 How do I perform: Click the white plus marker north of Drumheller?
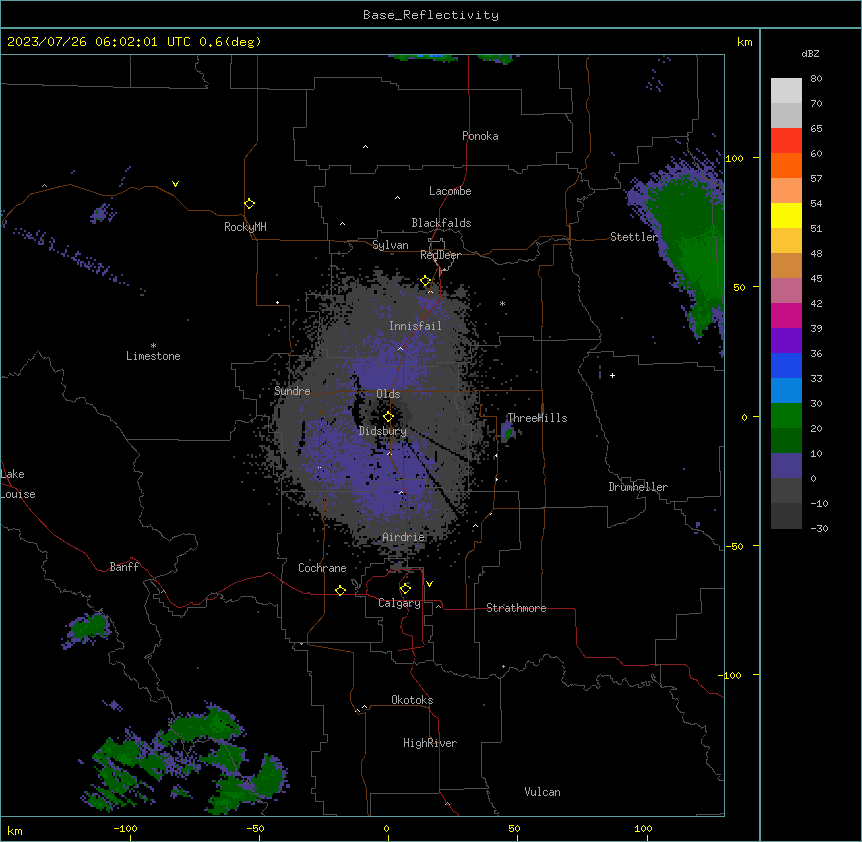tap(612, 375)
